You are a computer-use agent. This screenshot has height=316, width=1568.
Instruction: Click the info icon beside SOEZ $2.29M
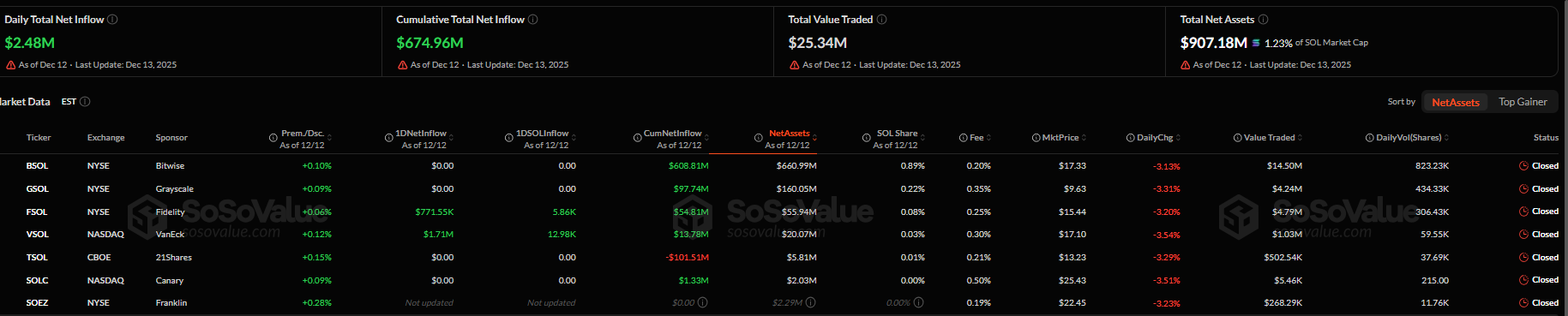click(811, 302)
